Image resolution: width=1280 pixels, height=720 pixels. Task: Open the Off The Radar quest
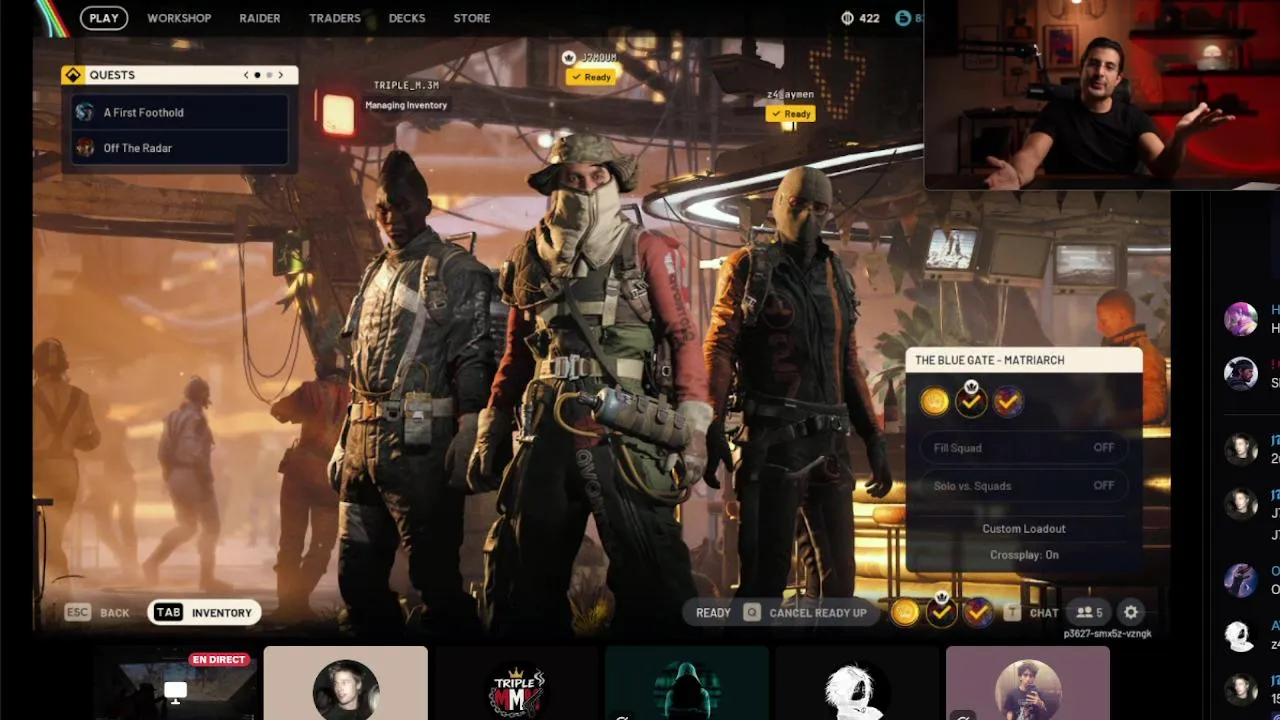180,148
